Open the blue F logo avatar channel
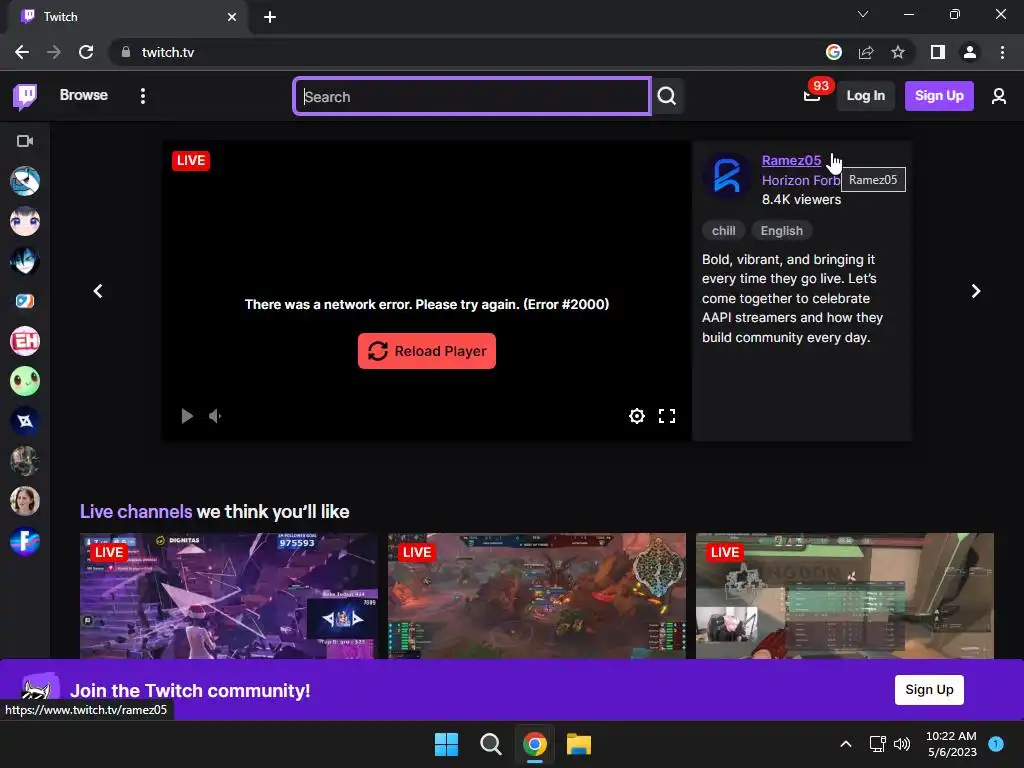Image resolution: width=1024 pixels, height=768 pixels. [25, 541]
